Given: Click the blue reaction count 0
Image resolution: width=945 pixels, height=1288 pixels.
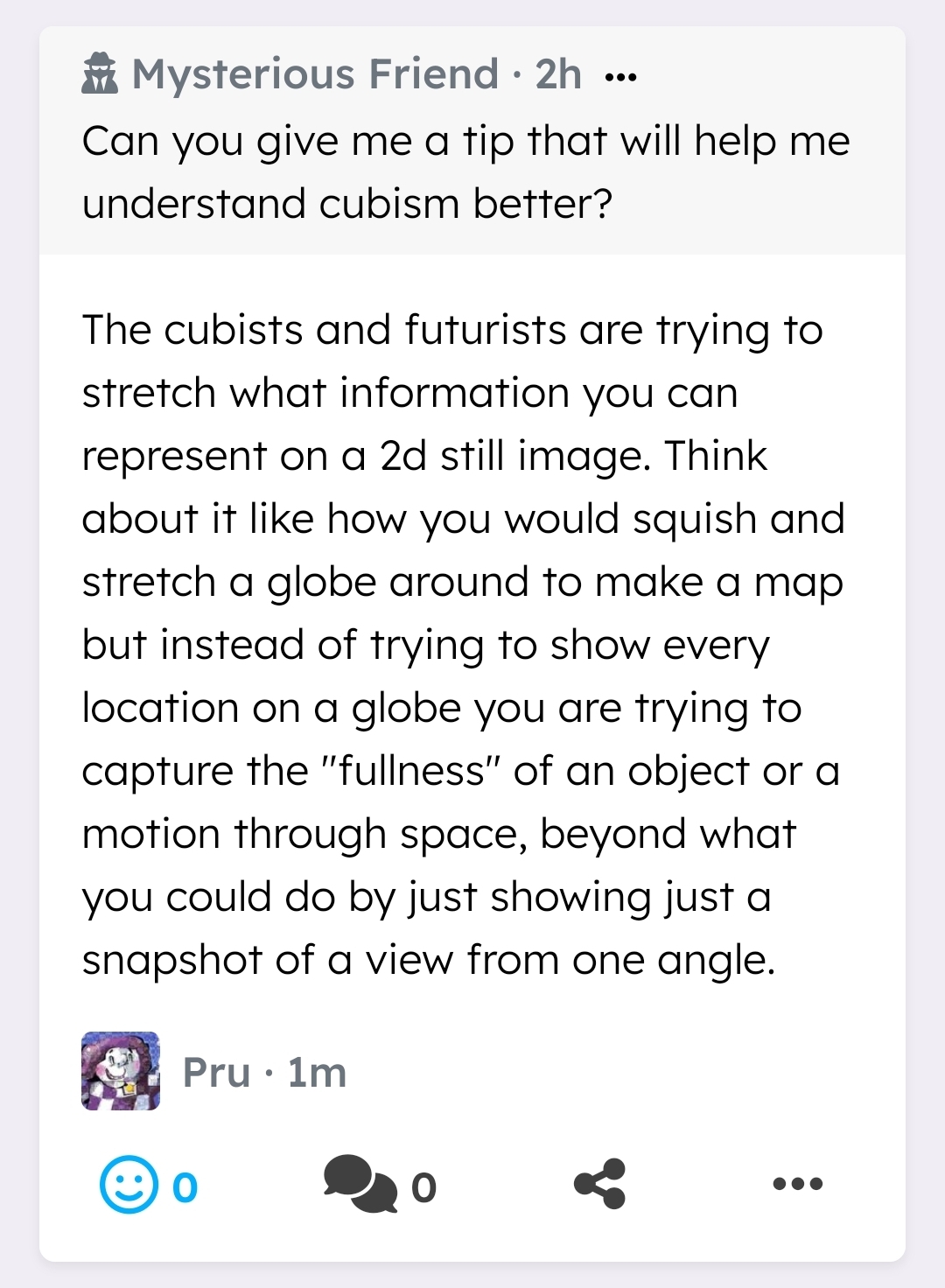Looking at the screenshot, I should [185, 1187].
